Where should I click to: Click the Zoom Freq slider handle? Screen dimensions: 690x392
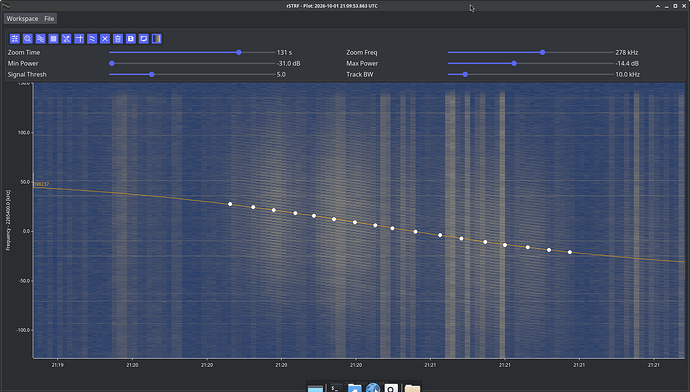point(543,52)
